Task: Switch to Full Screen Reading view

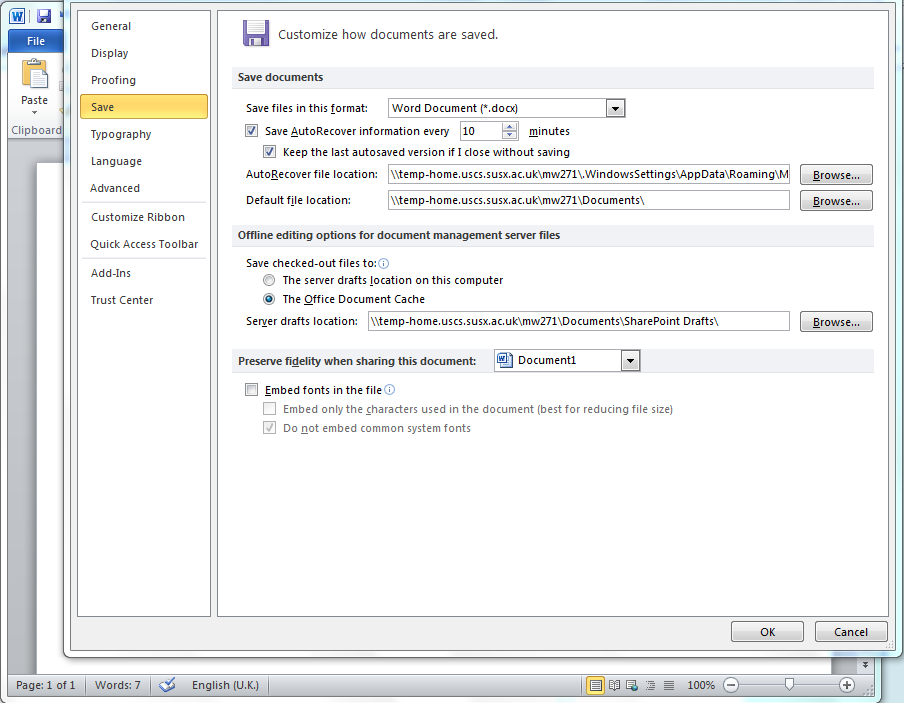Action: [x=615, y=685]
